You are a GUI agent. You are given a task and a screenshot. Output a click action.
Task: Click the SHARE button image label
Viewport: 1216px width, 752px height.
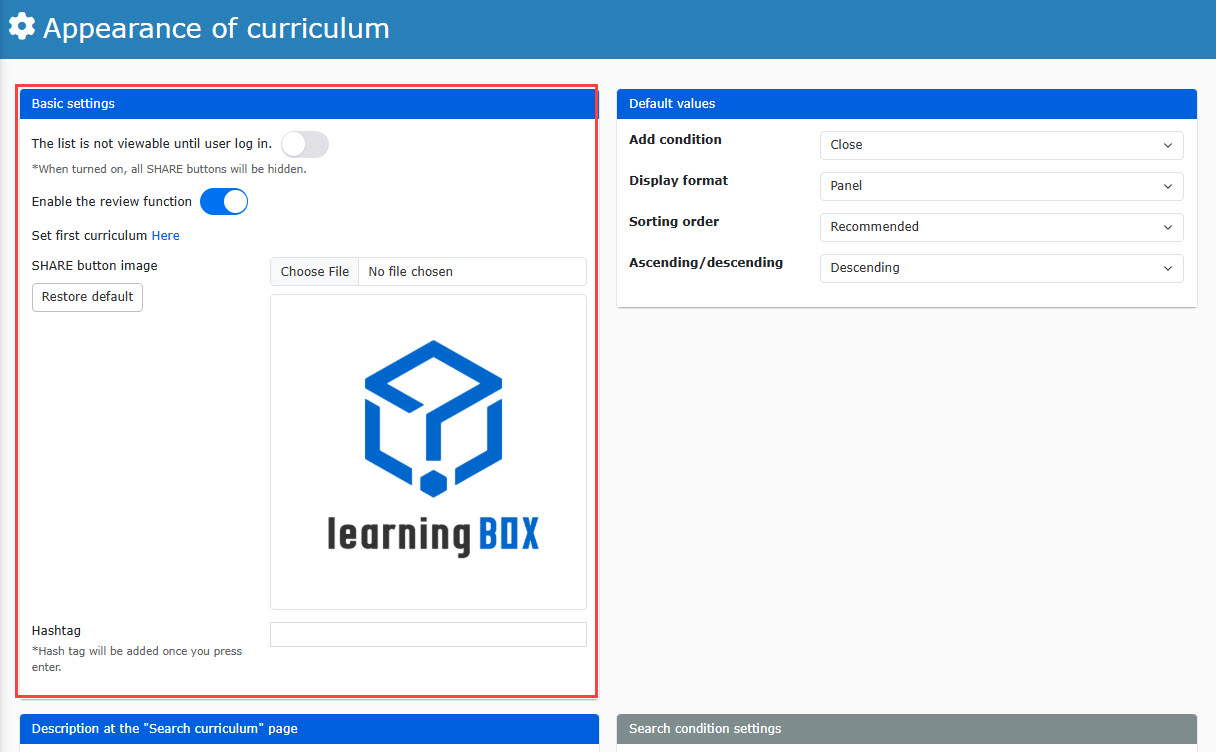(x=95, y=266)
